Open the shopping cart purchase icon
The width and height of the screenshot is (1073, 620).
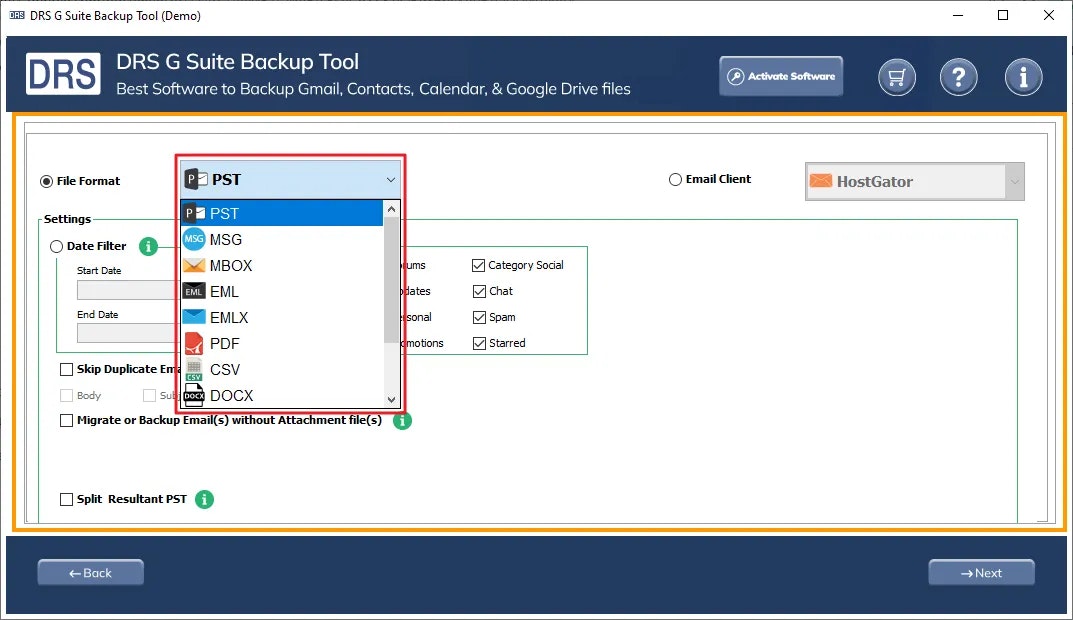click(x=896, y=77)
